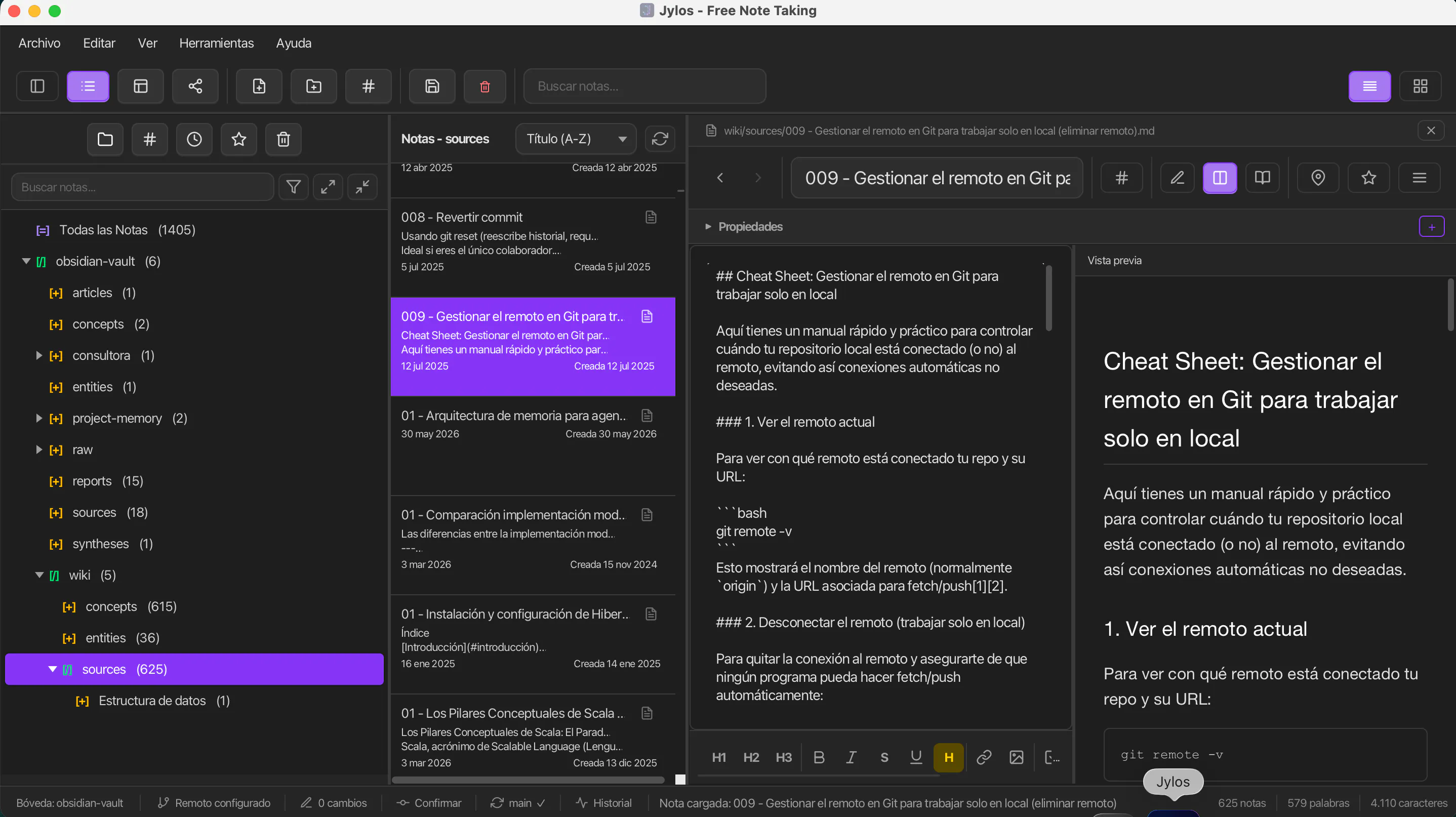Click the note title field
Screen dimensions: 1456x817
(x=937, y=178)
